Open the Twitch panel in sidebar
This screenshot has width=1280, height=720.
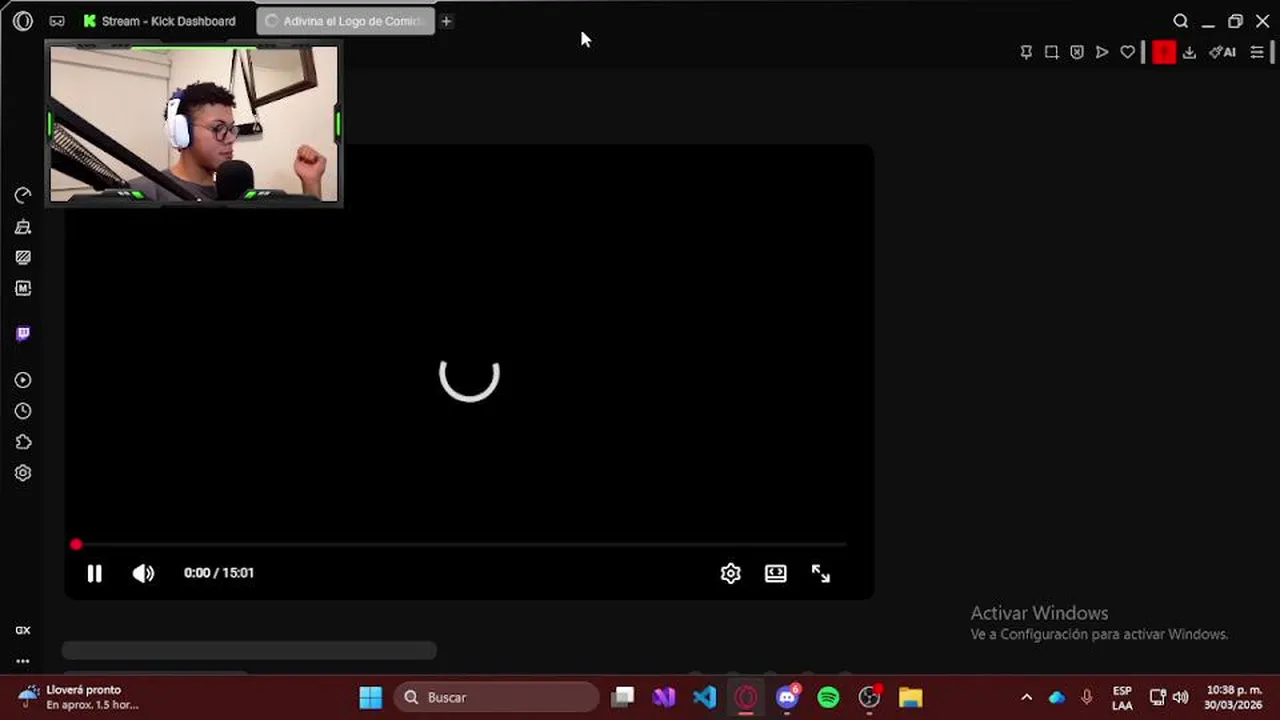(x=23, y=333)
